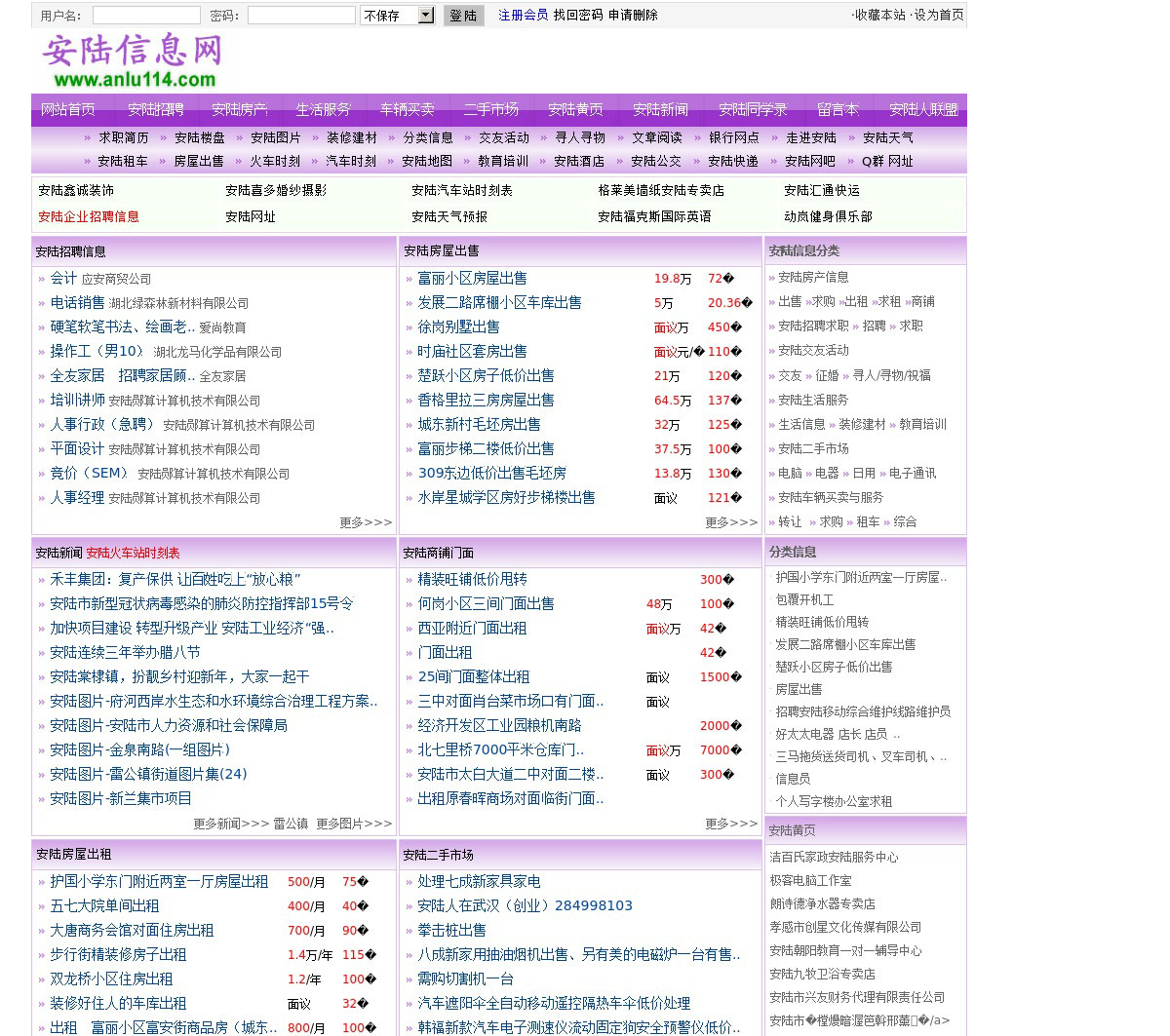Open 富丽小区房屋出售 listing
The height and width of the screenshot is (1036, 1170).
click(472, 279)
